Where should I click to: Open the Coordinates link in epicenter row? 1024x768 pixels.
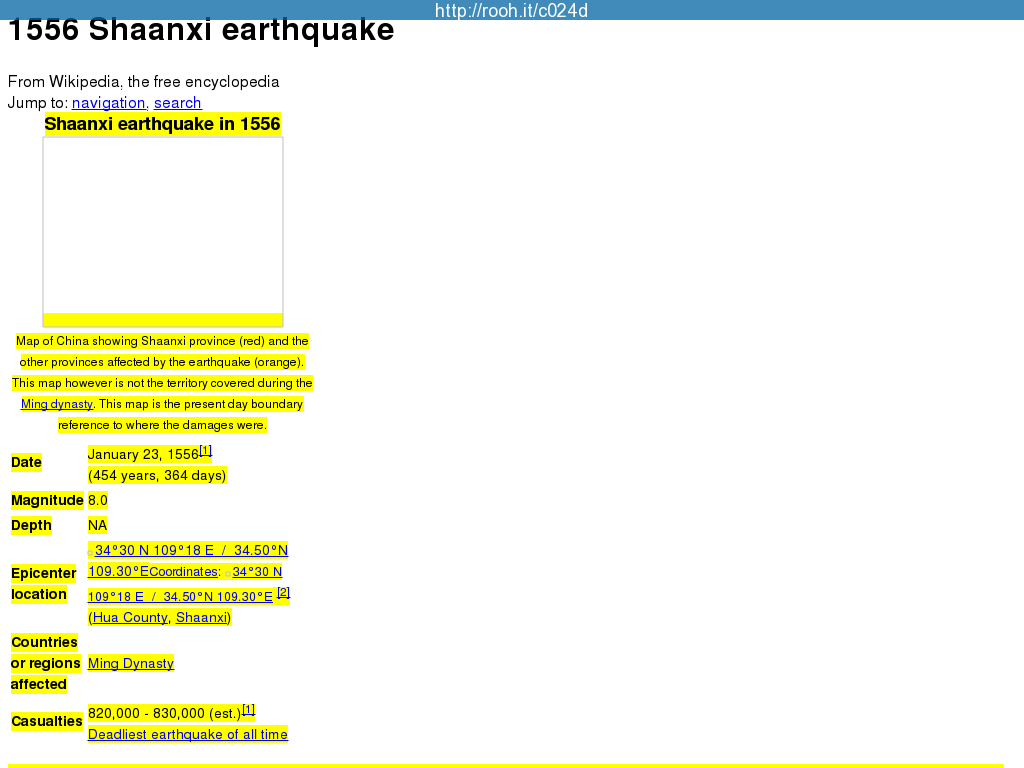pyautogui.click(x=183, y=572)
